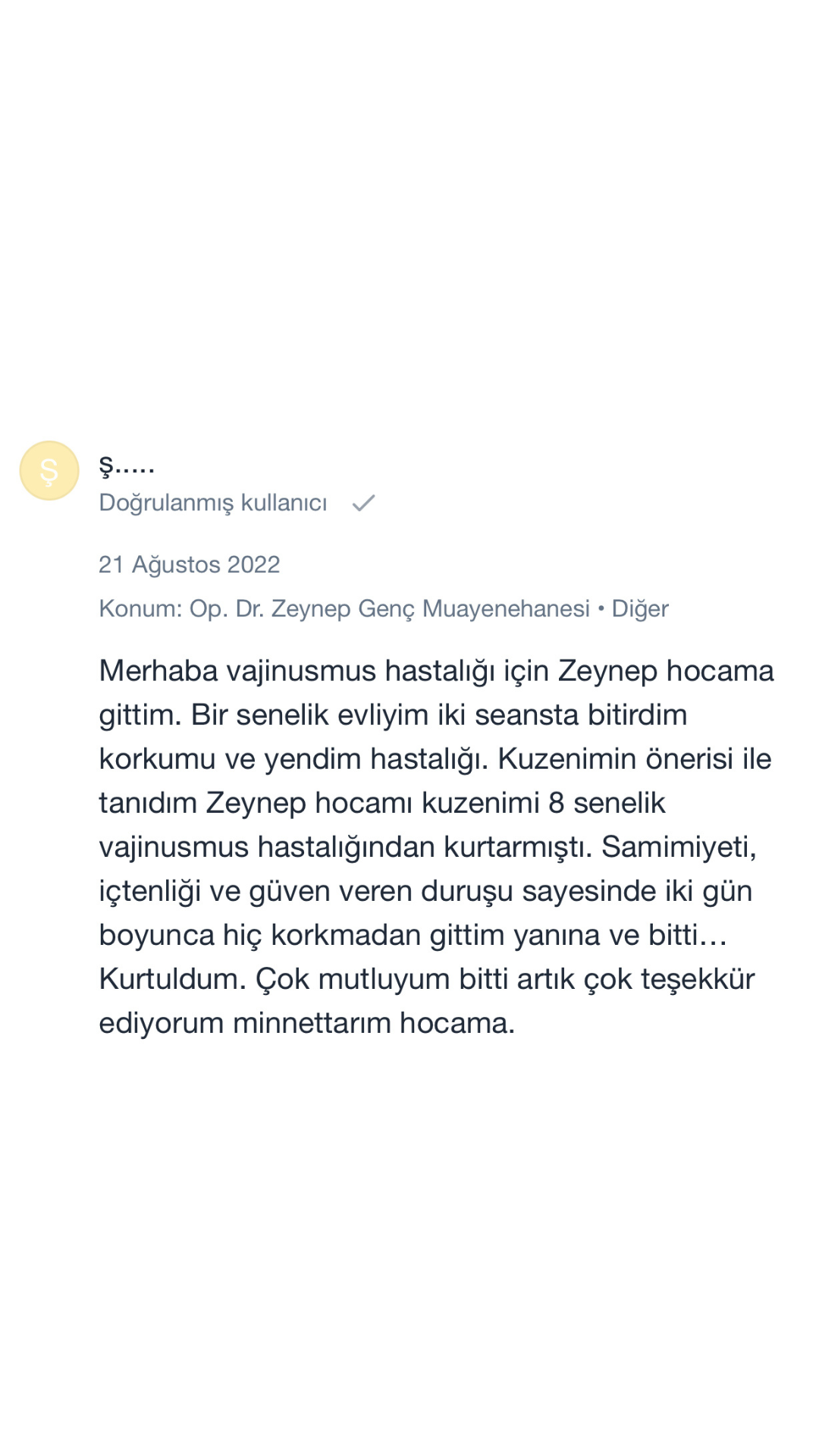Click the bullet separator before Diğer

pyautogui.click(x=601, y=608)
